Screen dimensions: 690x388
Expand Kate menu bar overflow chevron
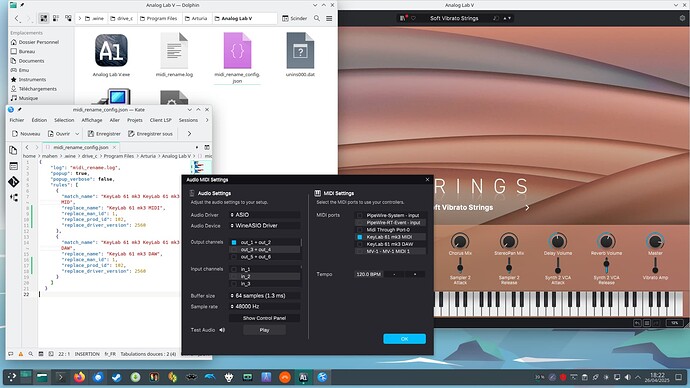(207, 120)
